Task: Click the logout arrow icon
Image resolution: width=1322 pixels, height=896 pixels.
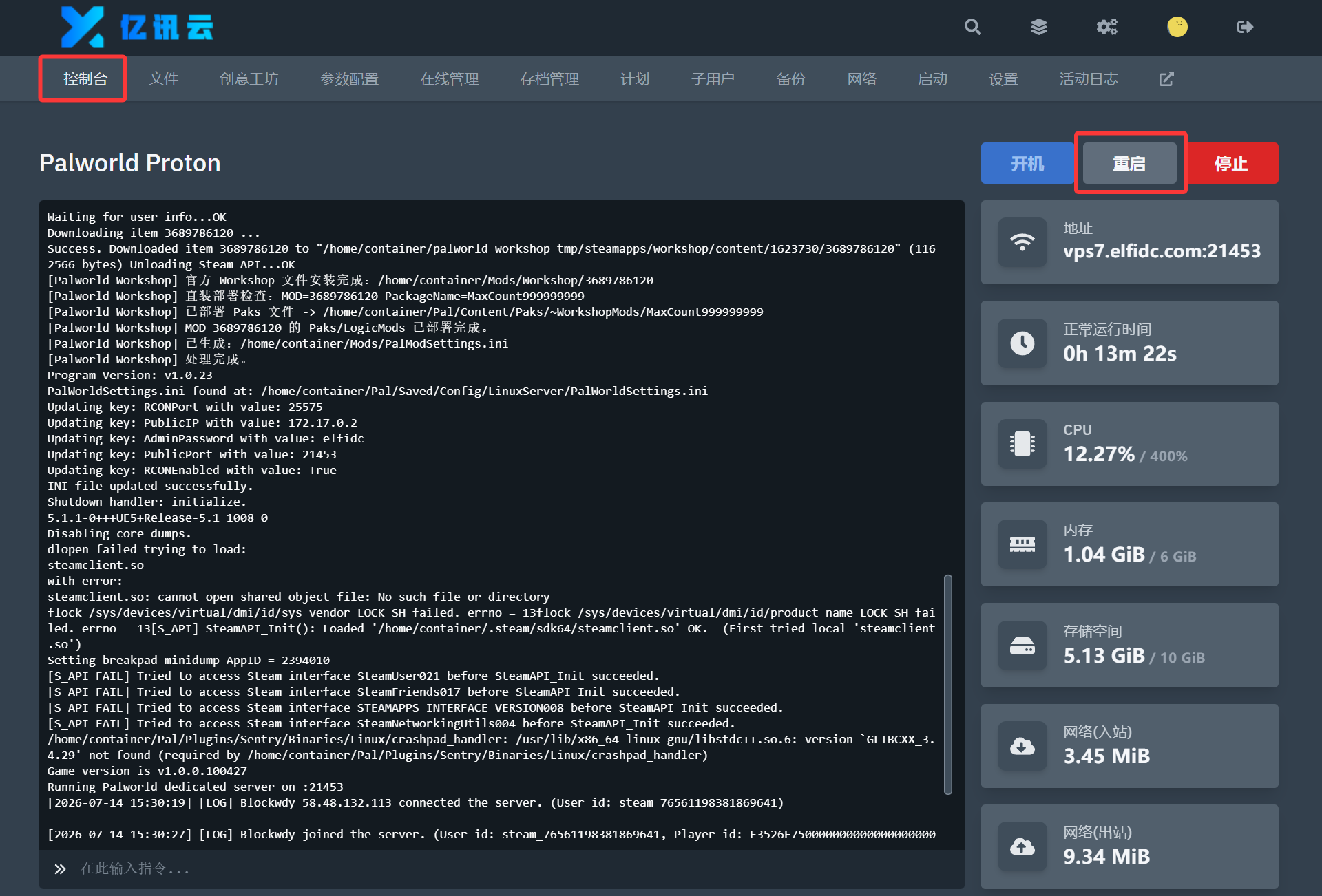Action: click(1245, 27)
